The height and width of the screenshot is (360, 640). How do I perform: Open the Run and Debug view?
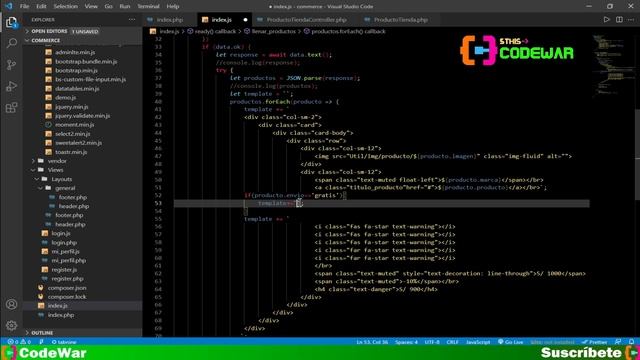(11, 86)
